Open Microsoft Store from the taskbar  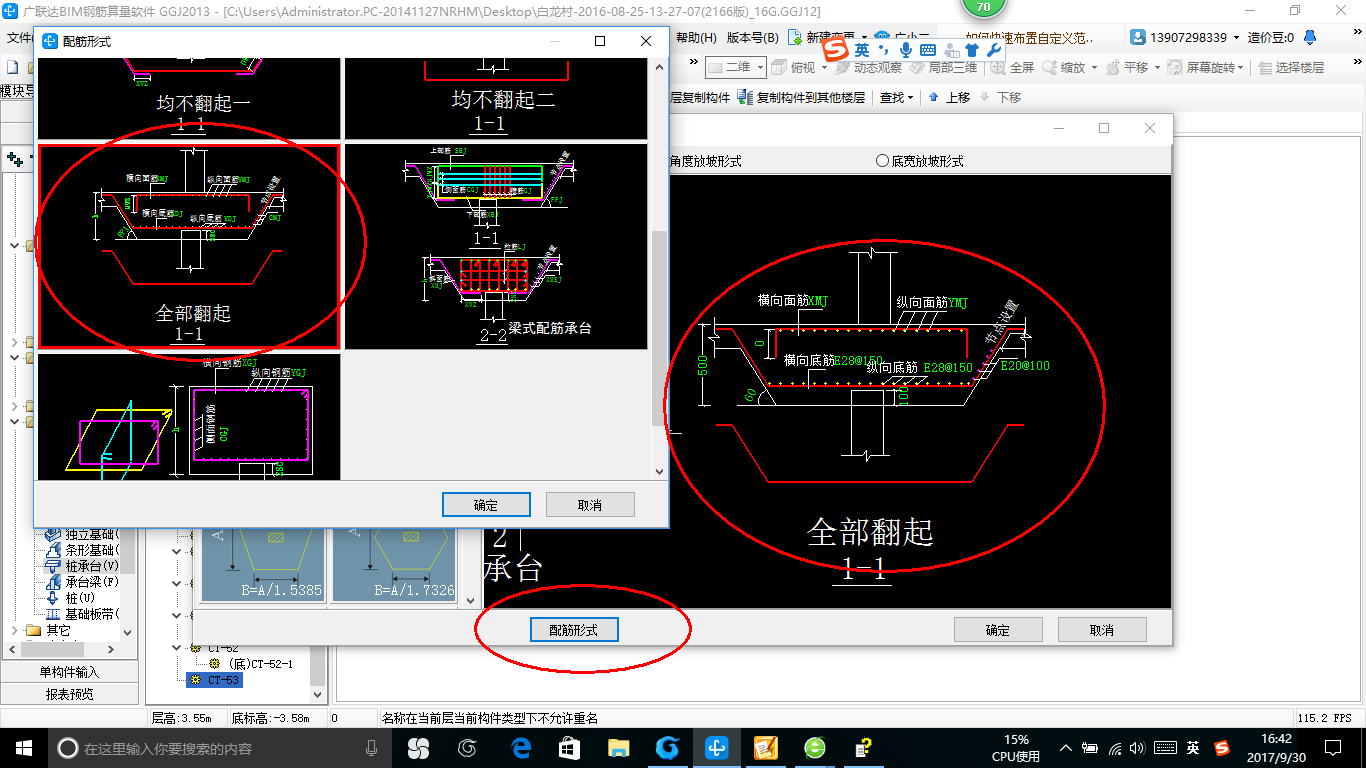coord(569,747)
